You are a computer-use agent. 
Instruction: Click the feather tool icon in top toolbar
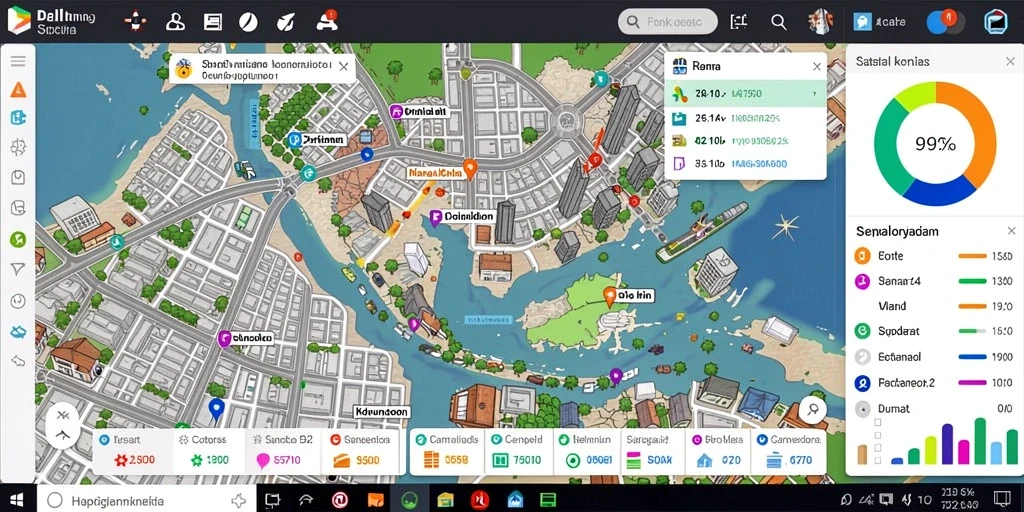[285, 22]
